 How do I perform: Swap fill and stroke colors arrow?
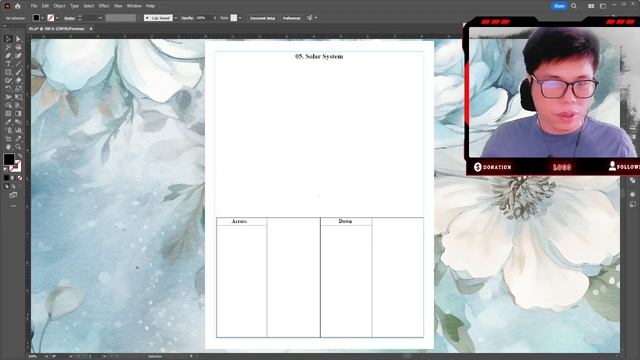pyautogui.click(x=19, y=156)
